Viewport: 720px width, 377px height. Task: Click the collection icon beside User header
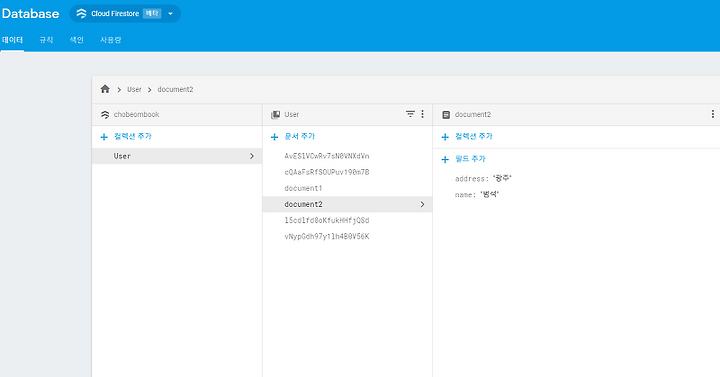(276, 115)
